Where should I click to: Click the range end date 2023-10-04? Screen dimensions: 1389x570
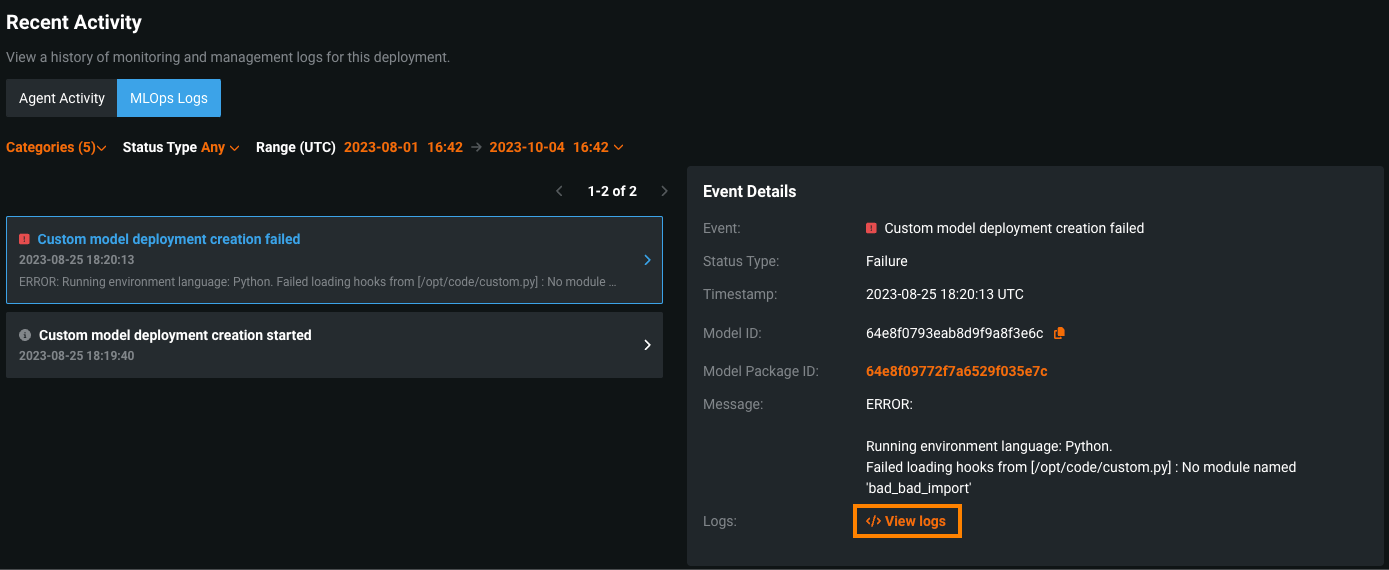[526, 147]
